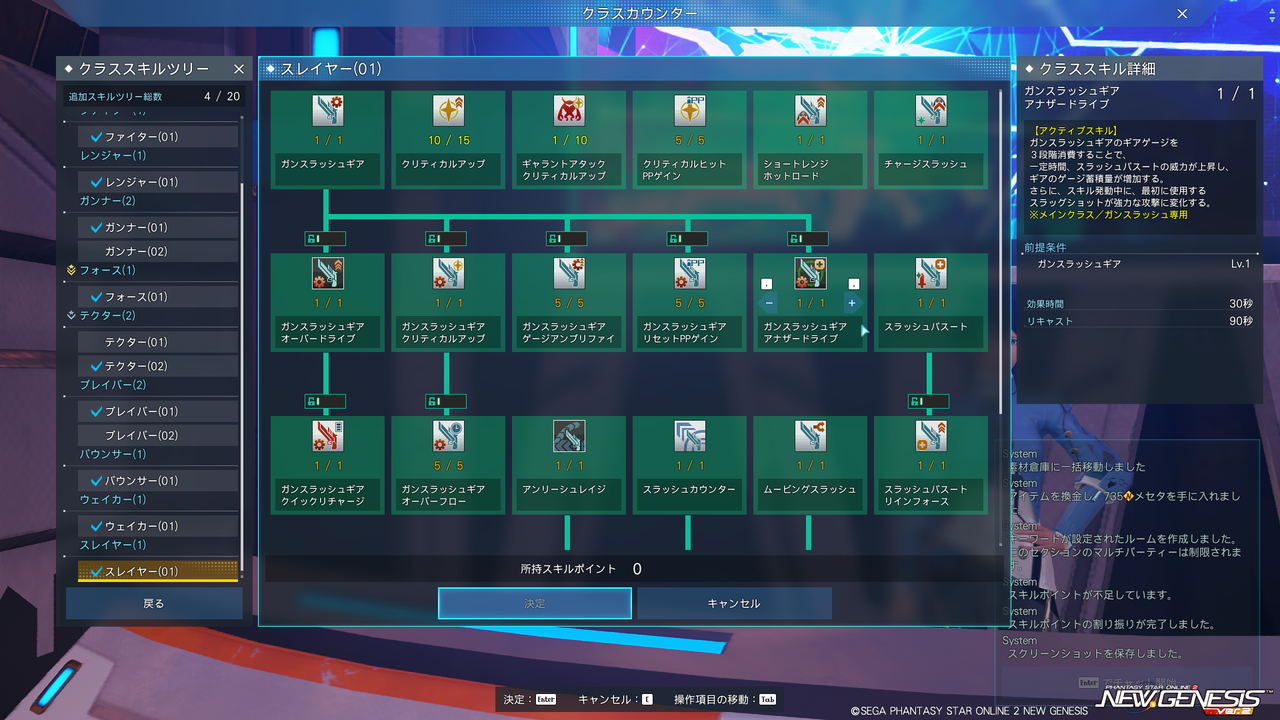This screenshot has width=1280, height=720.
Task: Click the 効果時間 30秒 row
Action: tap(1138, 304)
